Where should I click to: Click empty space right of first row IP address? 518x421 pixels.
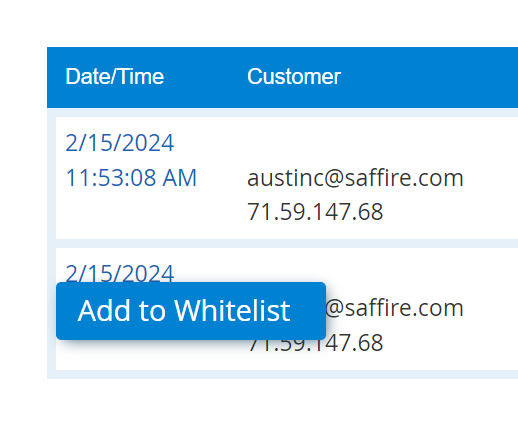tap(450, 212)
